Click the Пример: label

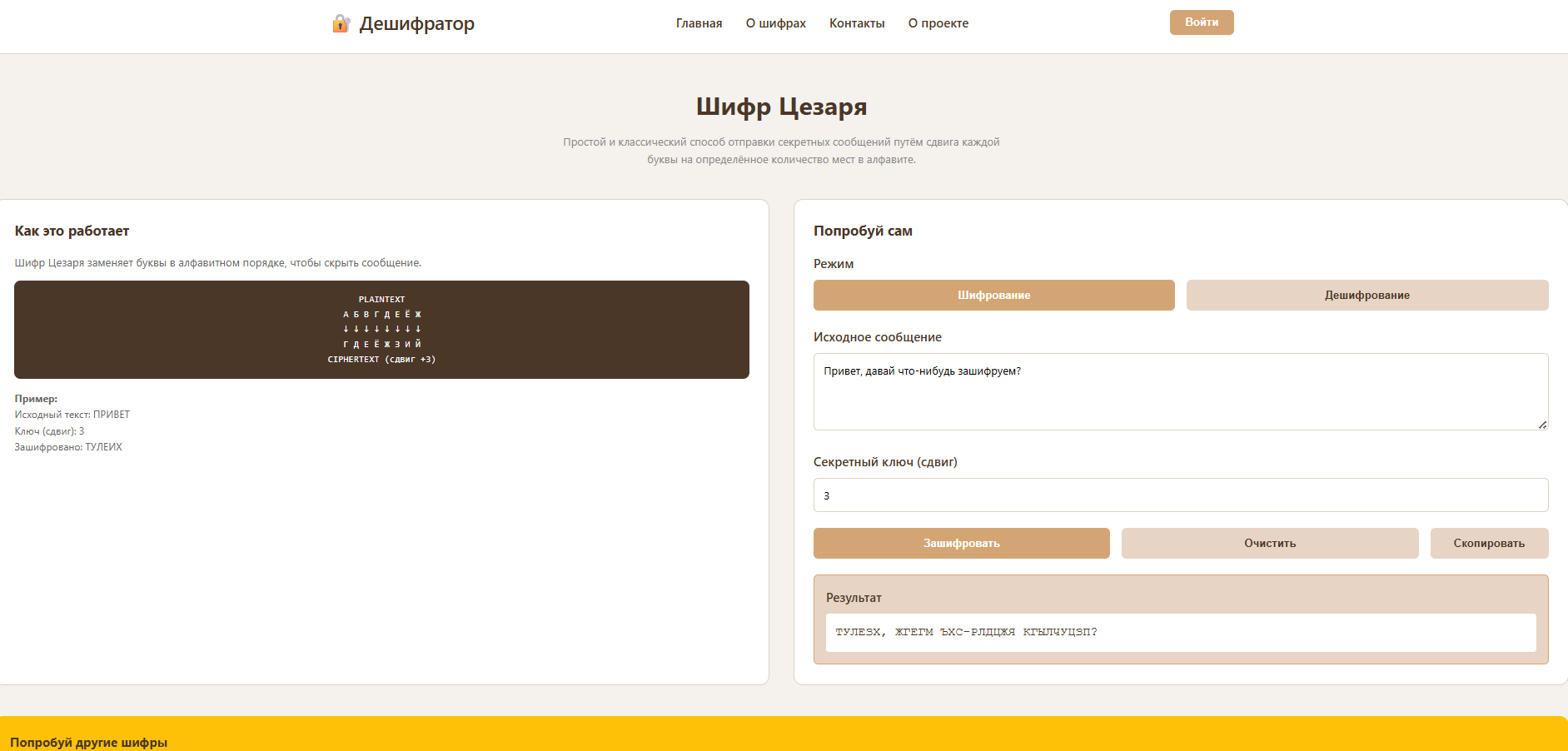point(36,399)
